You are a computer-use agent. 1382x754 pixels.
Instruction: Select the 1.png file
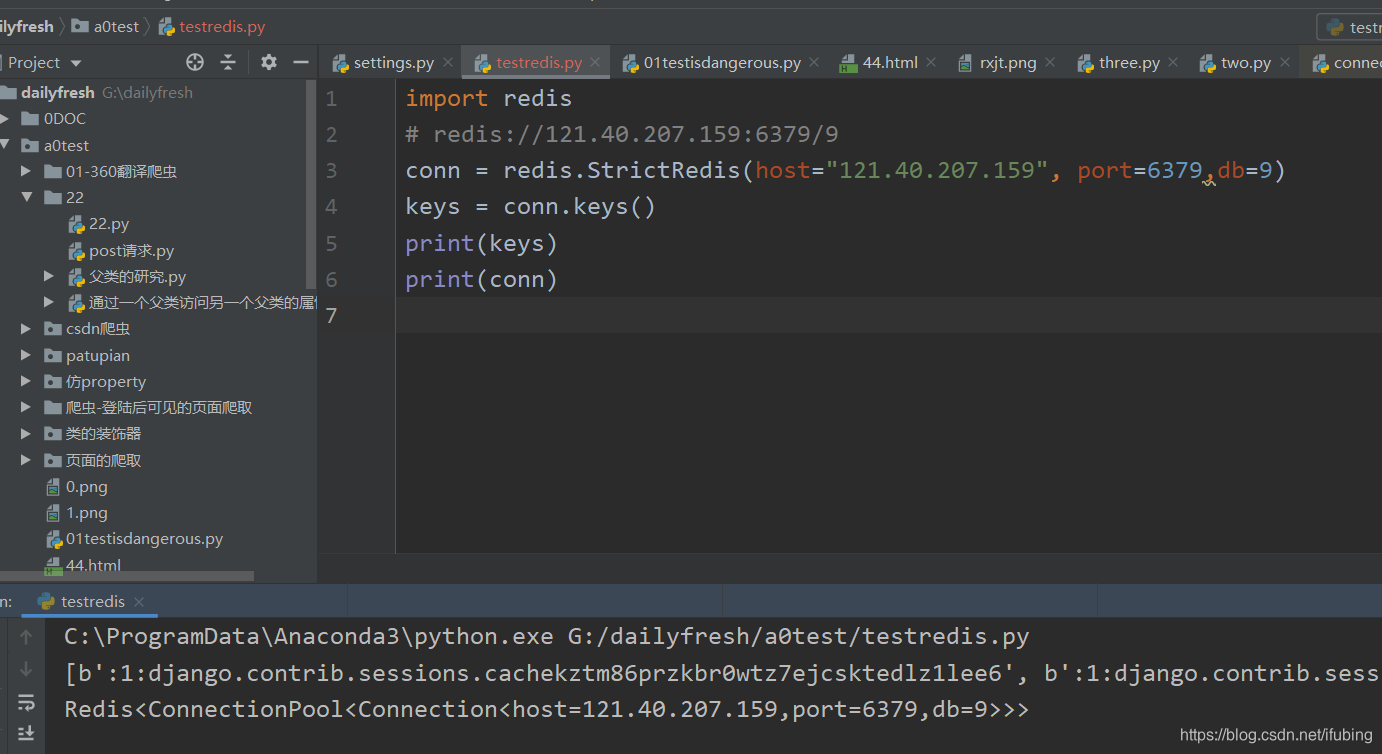coord(77,512)
